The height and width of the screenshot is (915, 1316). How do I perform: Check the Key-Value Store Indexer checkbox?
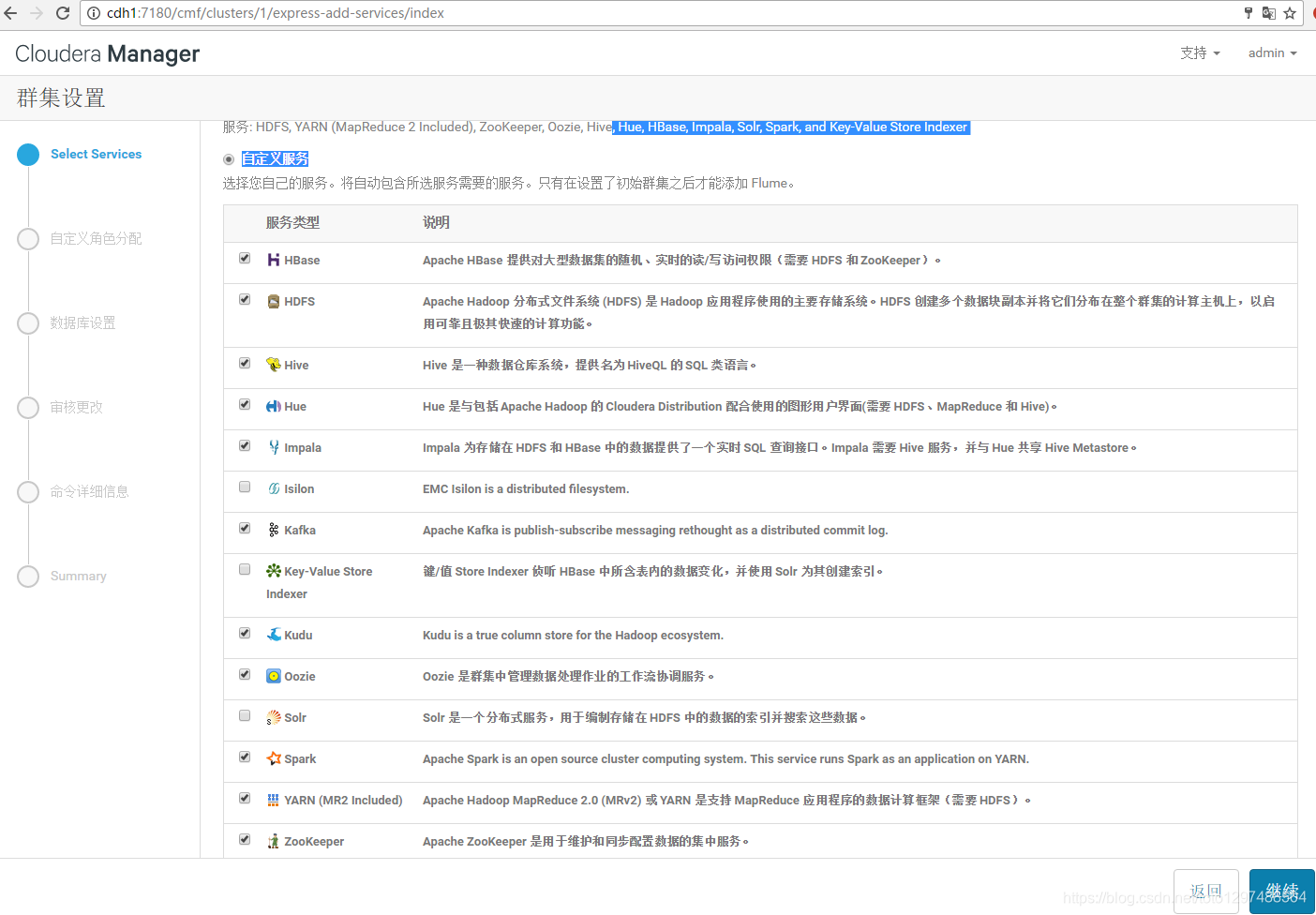[245, 569]
